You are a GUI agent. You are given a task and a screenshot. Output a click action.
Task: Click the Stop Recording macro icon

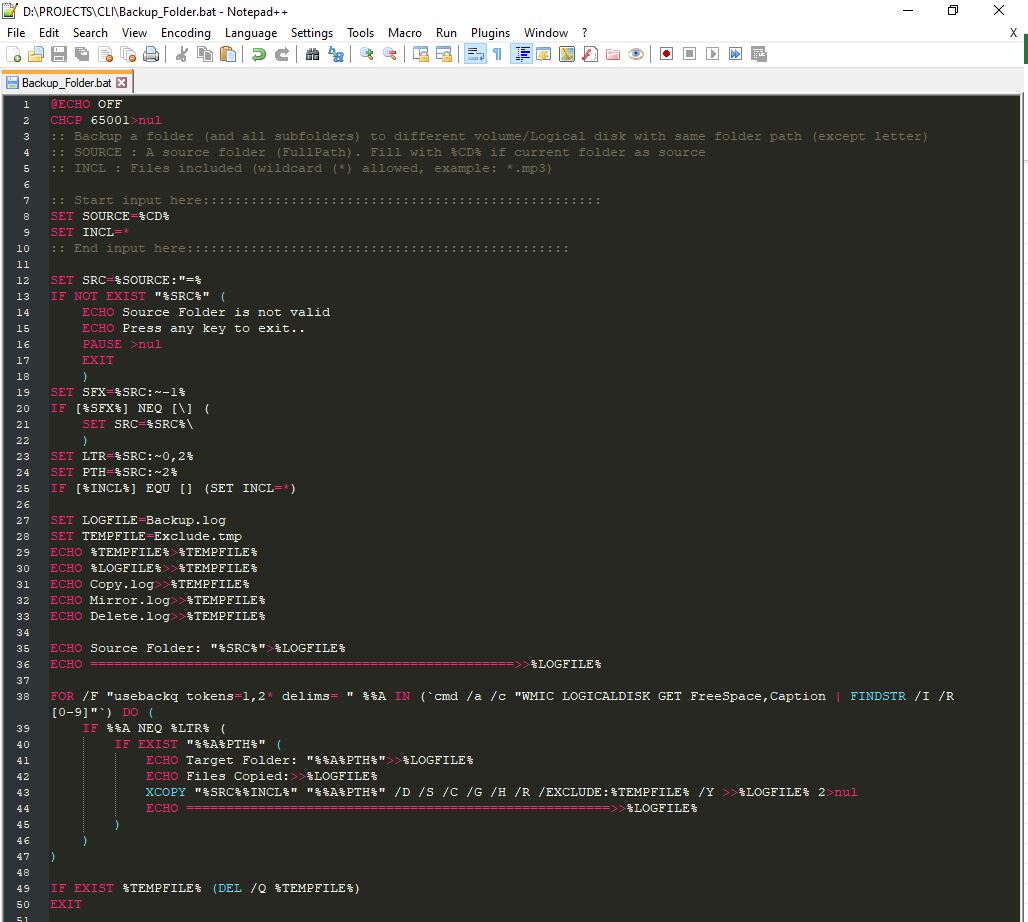[x=689, y=54]
